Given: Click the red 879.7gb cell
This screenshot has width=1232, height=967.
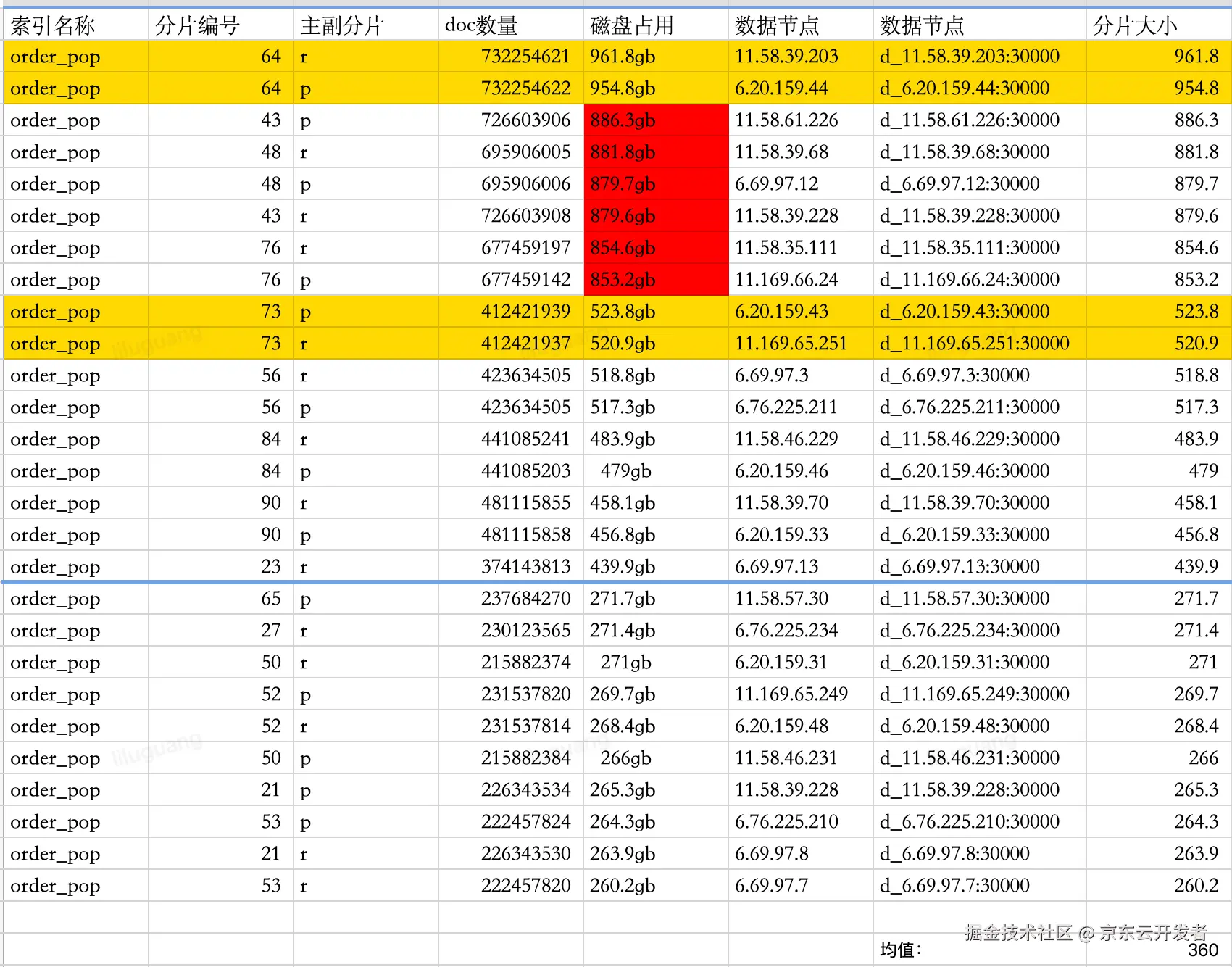Looking at the screenshot, I should (x=656, y=184).
